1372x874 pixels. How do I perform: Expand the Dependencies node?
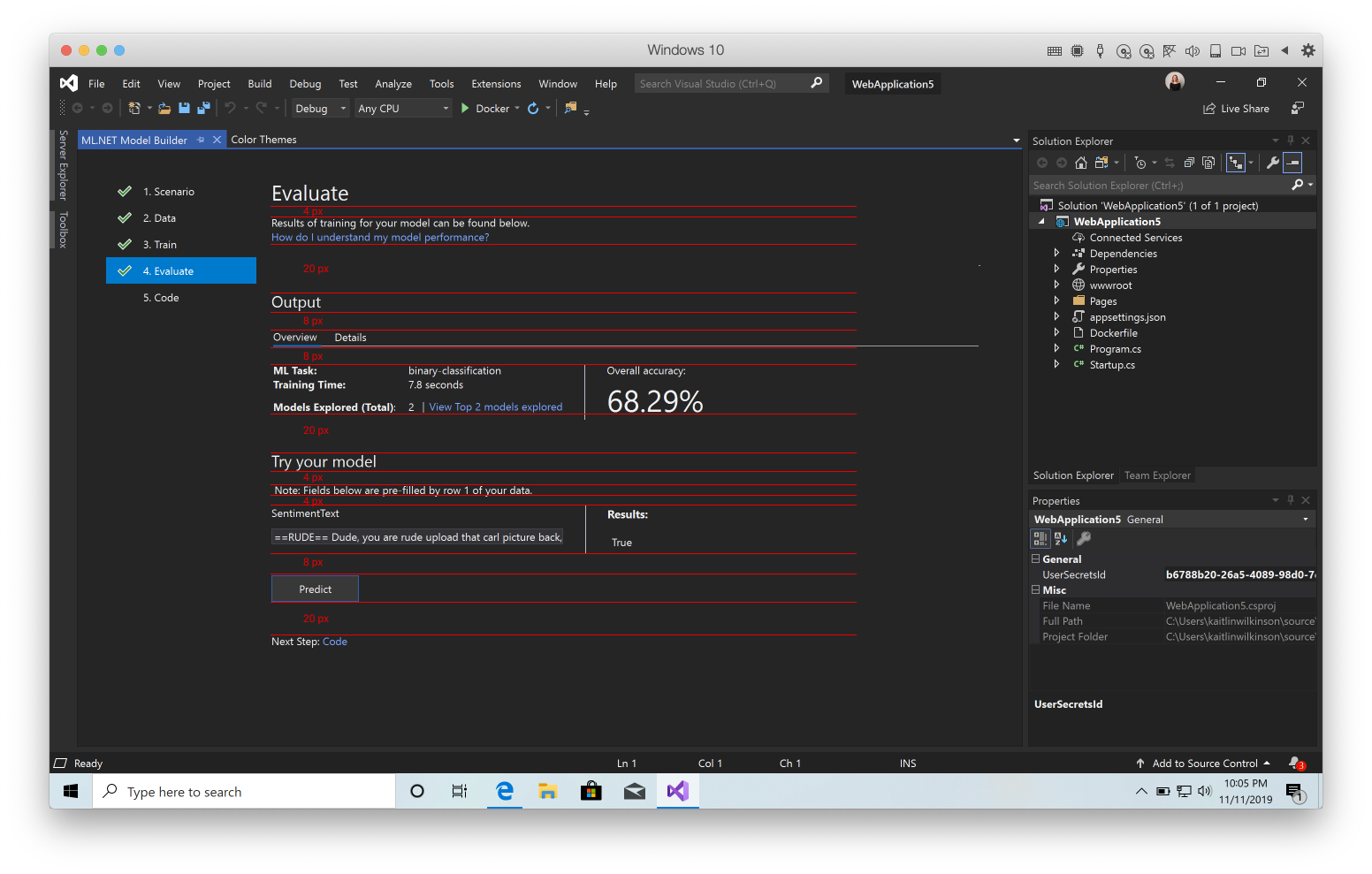click(1056, 254)
